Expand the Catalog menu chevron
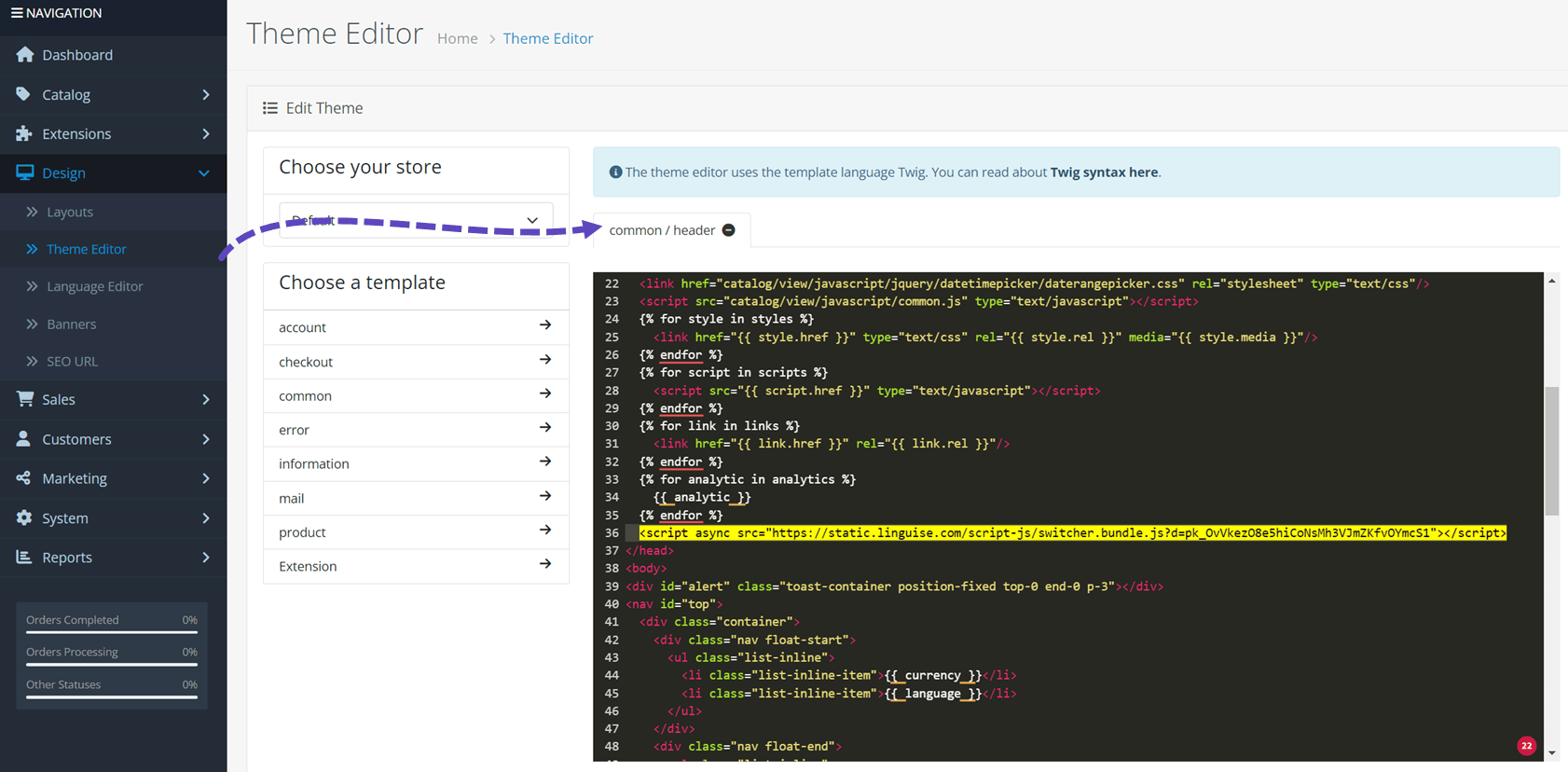This screenshot has width=1568, height=772. [206, 94]
